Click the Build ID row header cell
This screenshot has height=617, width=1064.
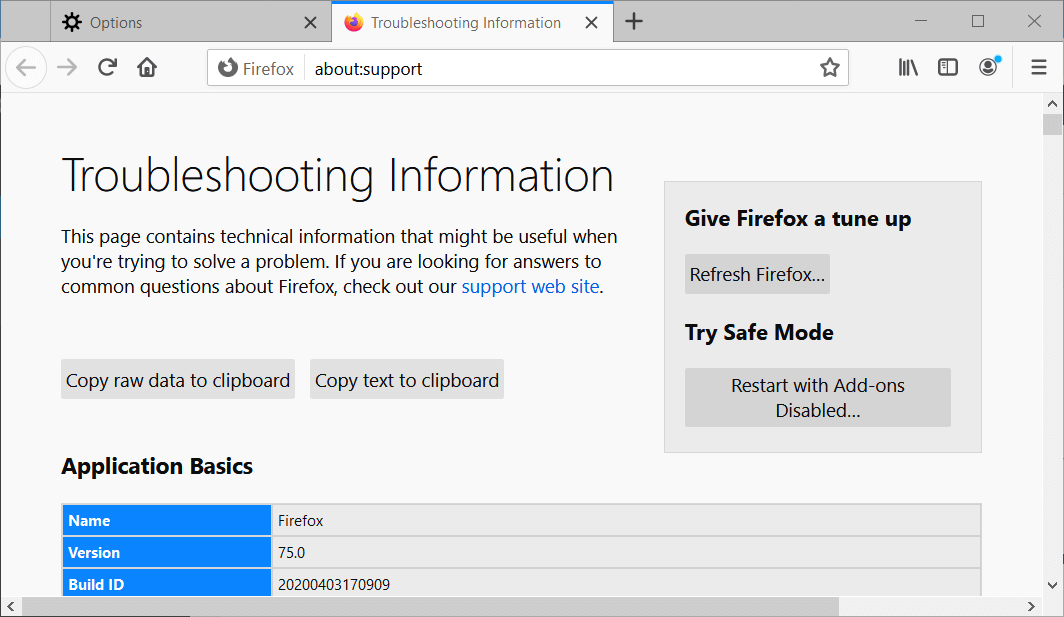[x=166, y=583]
